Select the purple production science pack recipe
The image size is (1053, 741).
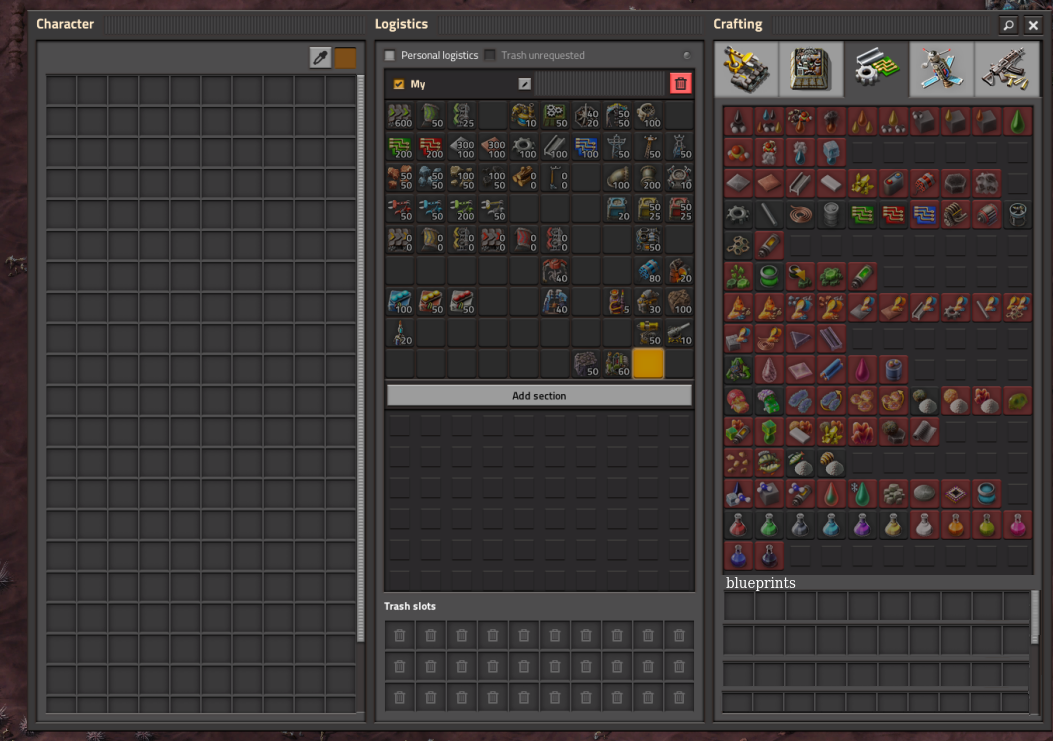(x=862, y=525)
